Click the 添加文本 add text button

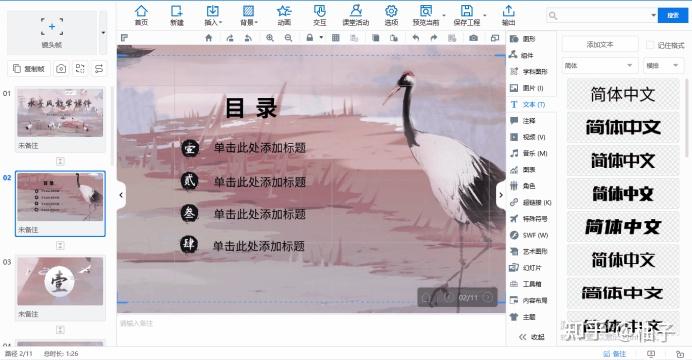click(600, 45)
